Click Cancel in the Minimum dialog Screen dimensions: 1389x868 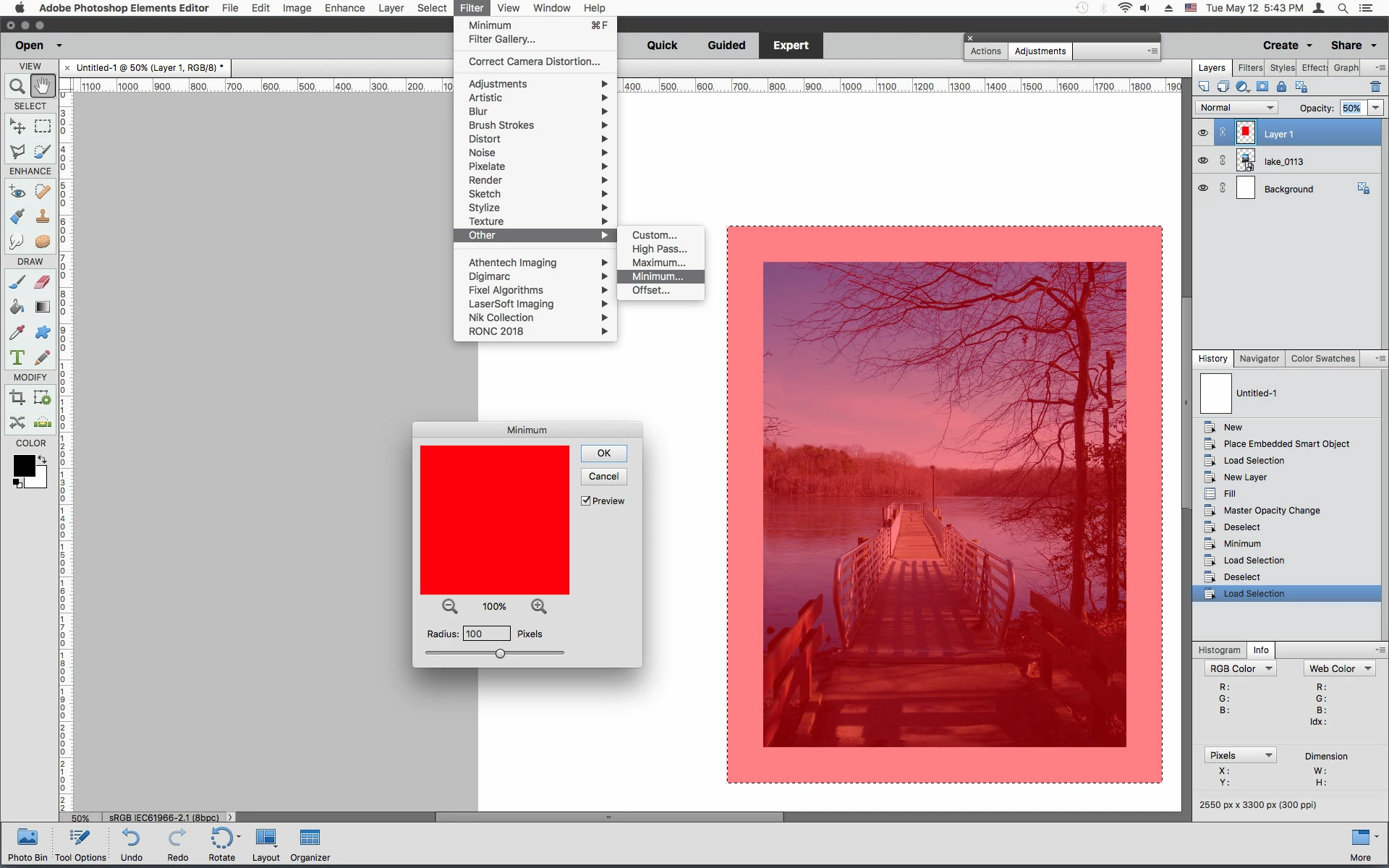pos(603,477)
